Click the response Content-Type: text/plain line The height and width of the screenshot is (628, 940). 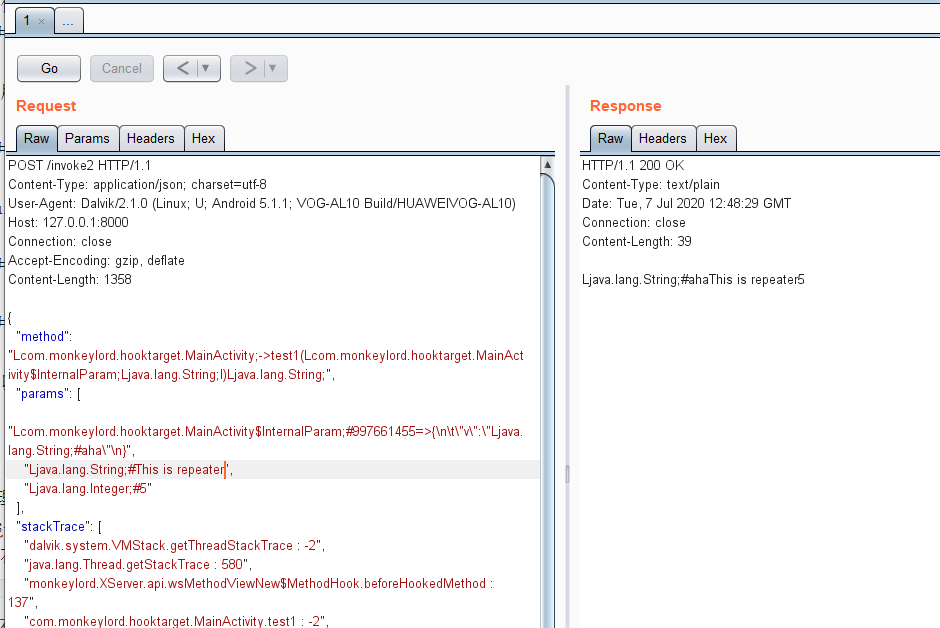tap(651, 185)
